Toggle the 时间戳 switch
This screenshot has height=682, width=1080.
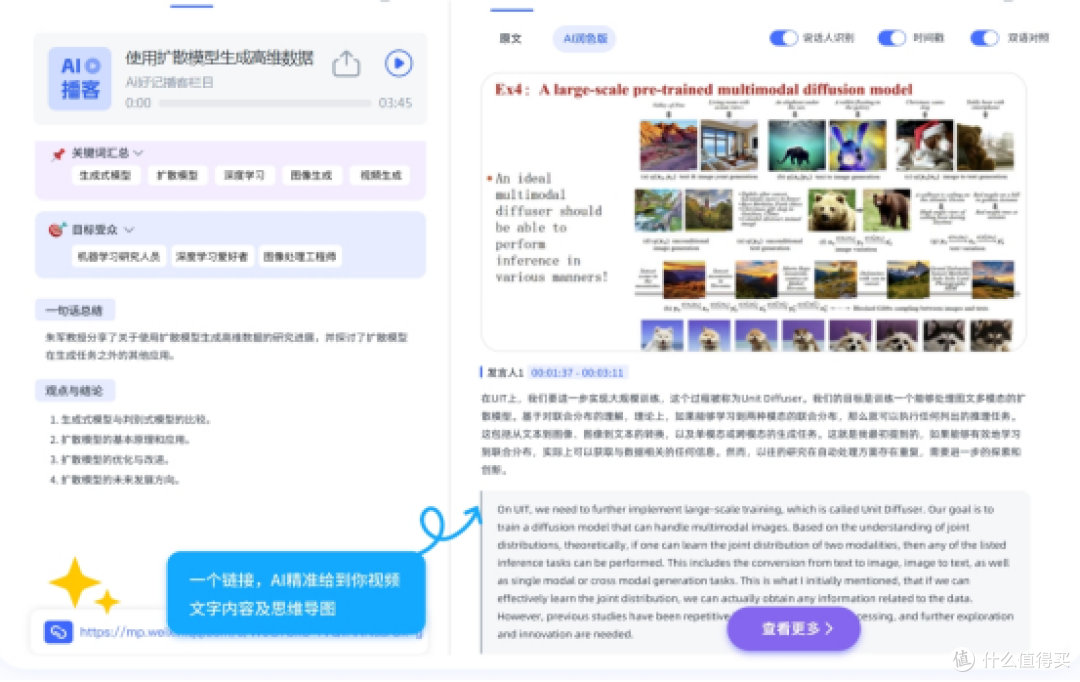[x=891, y=38]
